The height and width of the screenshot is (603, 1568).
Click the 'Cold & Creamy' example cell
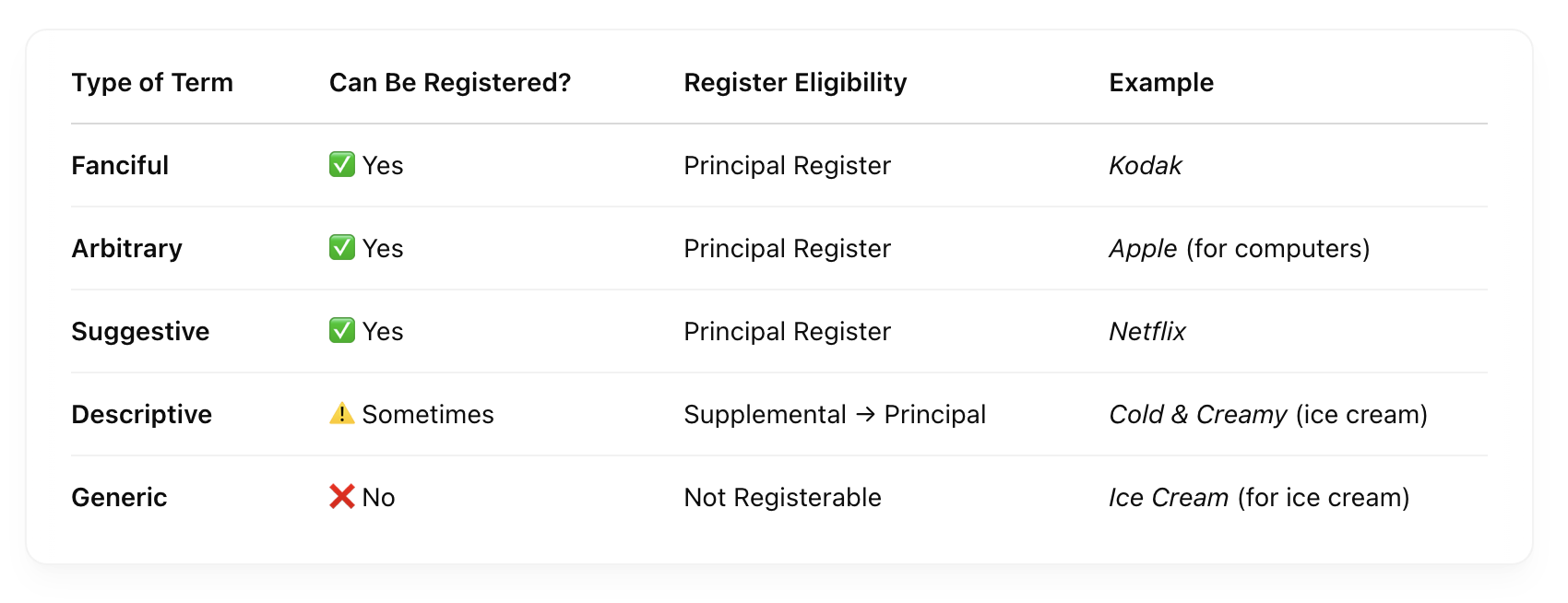click(x=1268, y=415)
